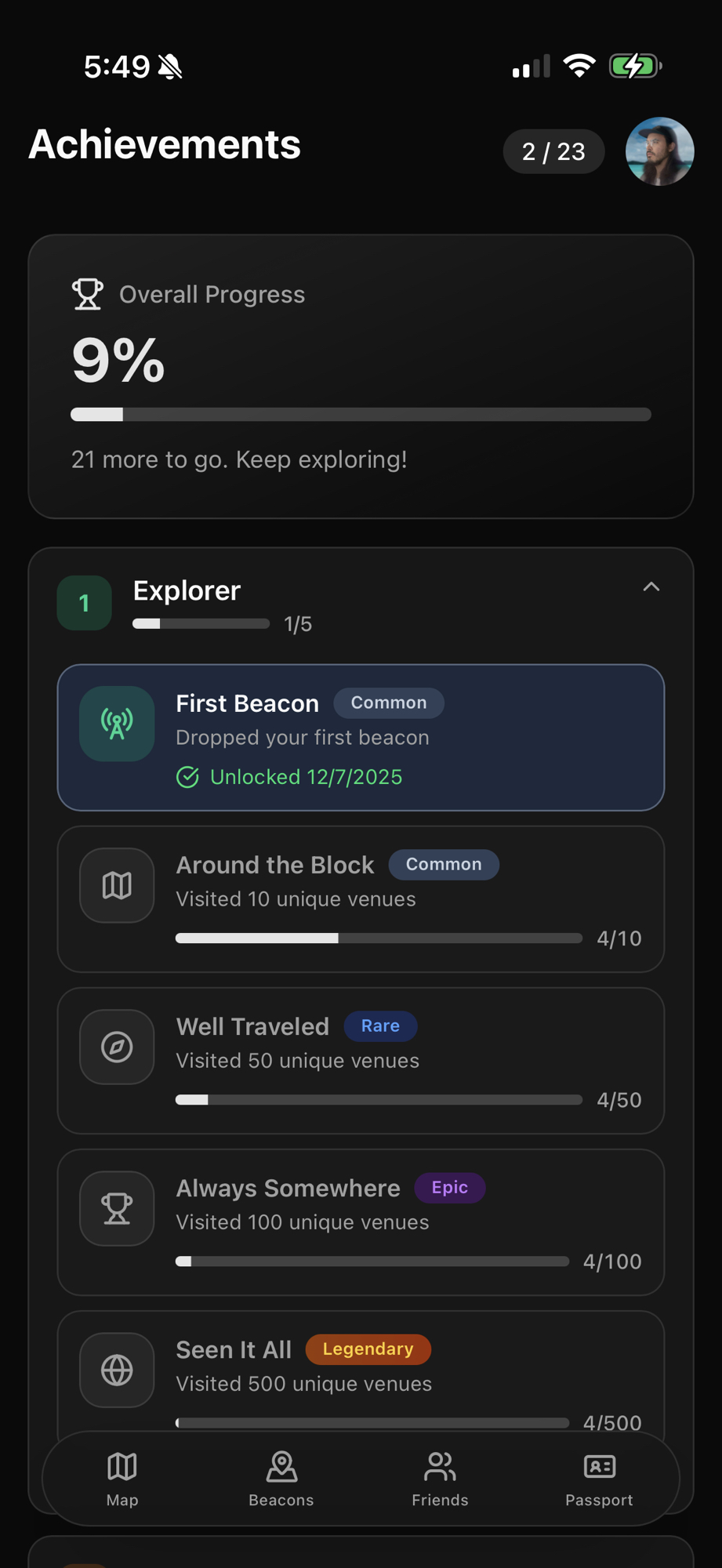
Task: Tap the Always Somewhere trophy icon
Action: point(117,1208)
